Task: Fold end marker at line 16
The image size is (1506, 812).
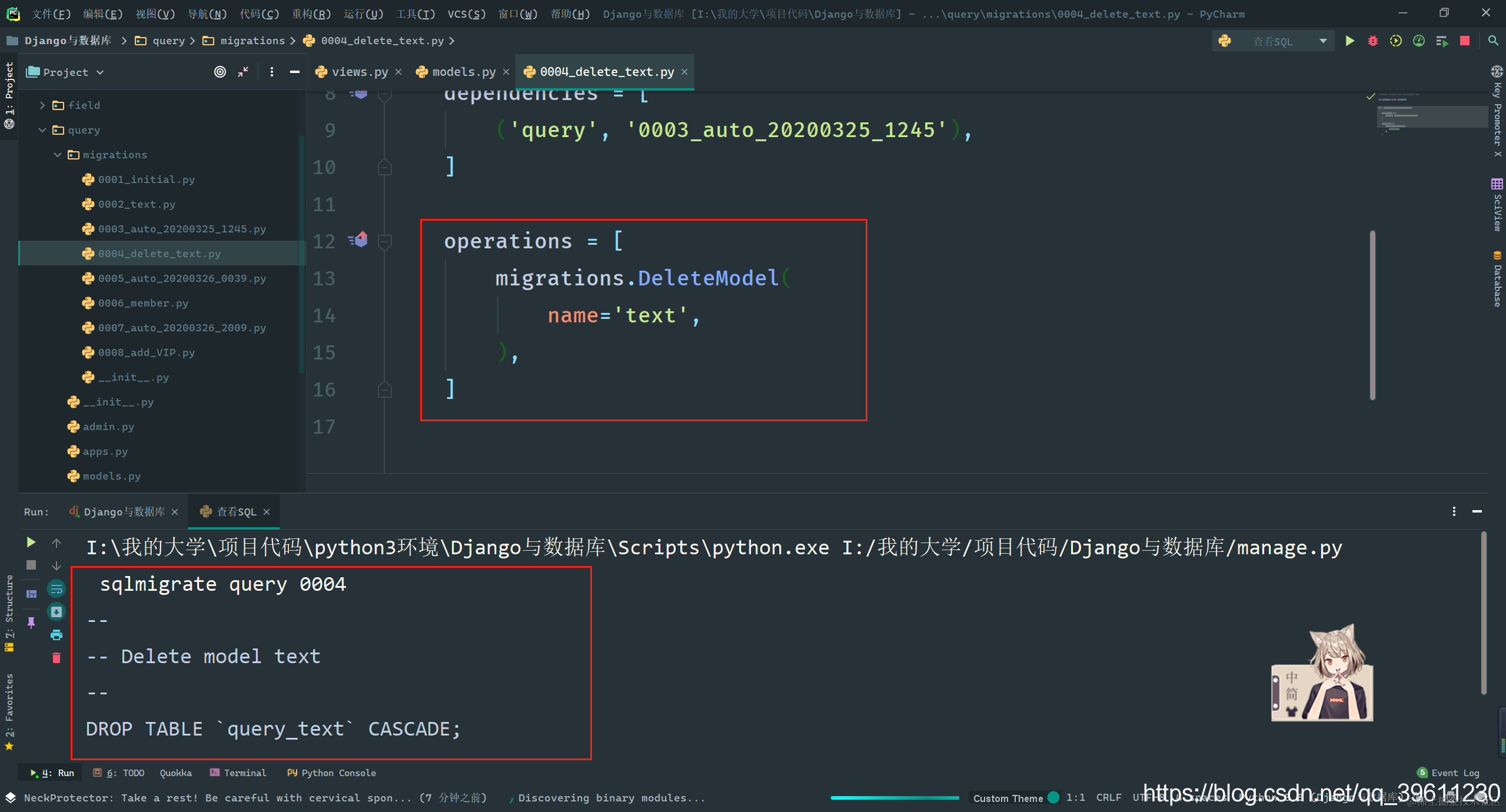Action: click(384, 390)
